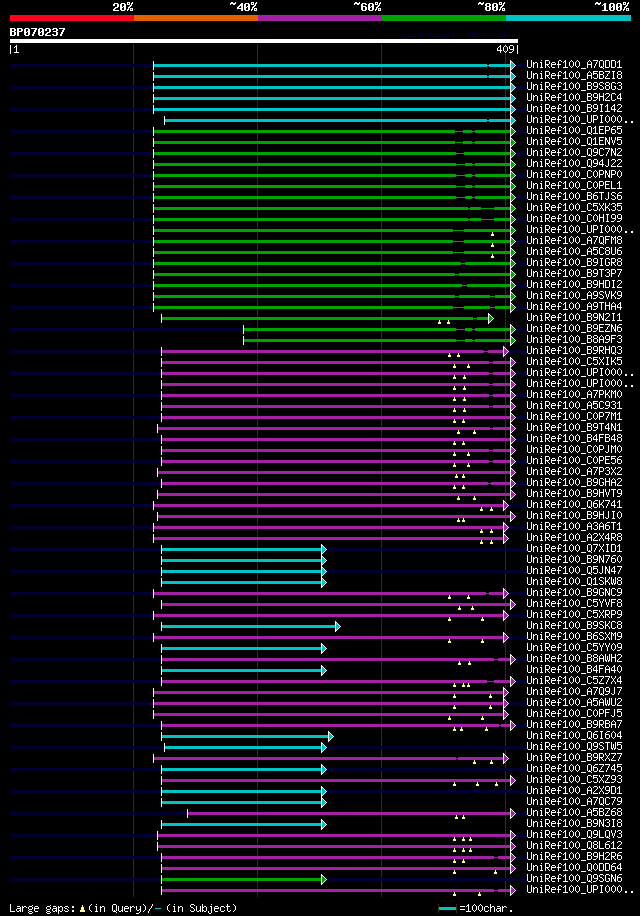This screenshot has height=916, width=640.
Task: Open hit UniRef100_C5XK35
Action: click(574, 207)
